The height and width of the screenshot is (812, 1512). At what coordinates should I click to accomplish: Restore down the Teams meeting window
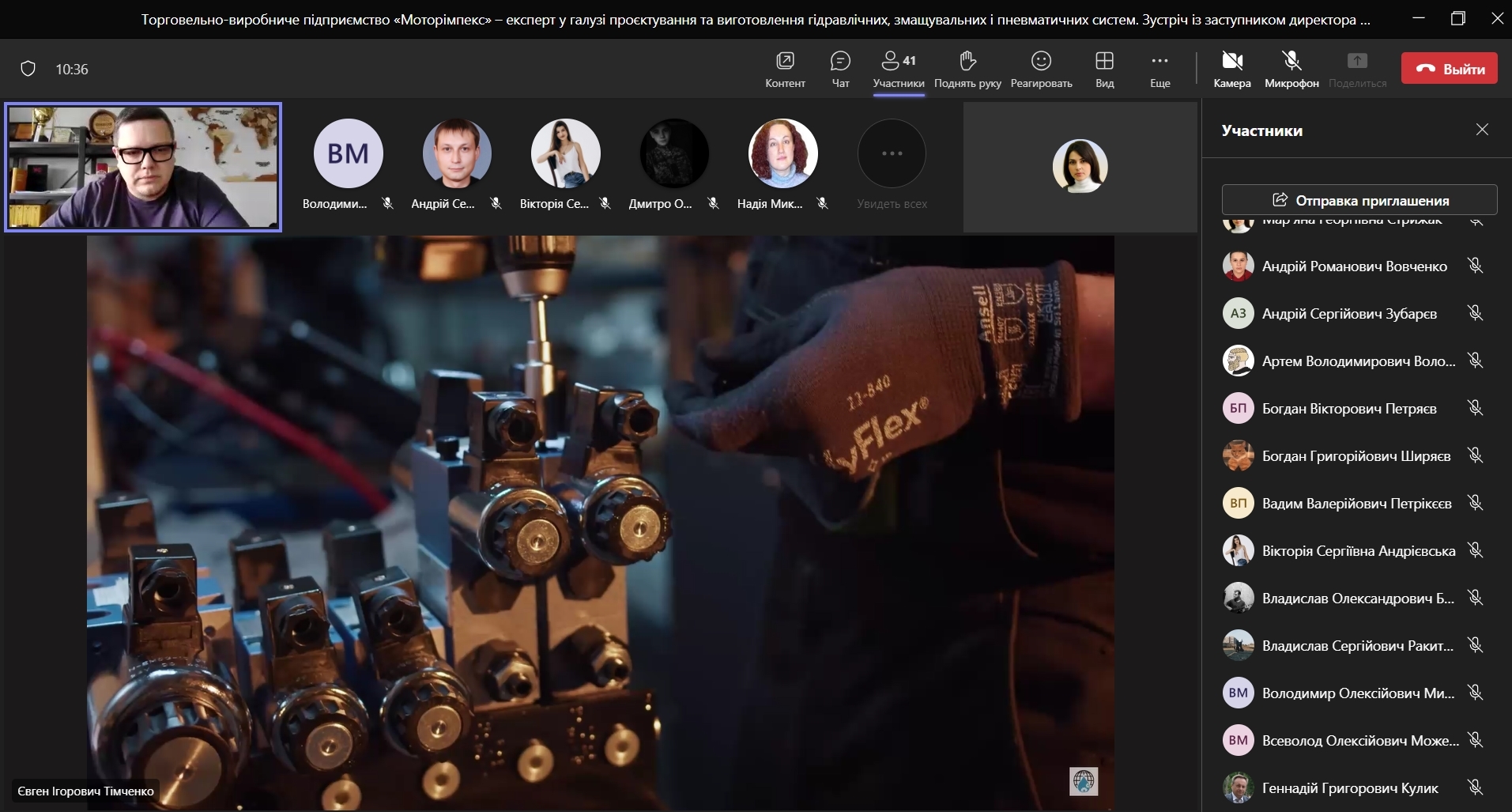click(1458, 19)
